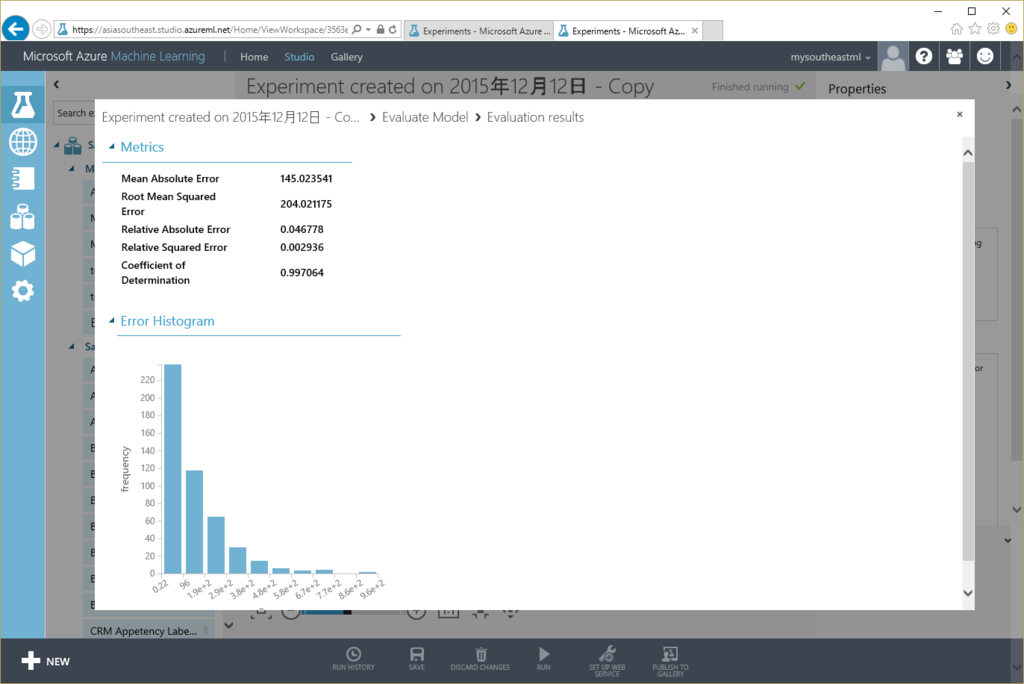Open the community people icon
The width and height of the screenshot is (1024, 684).
[x=954, y=56]
